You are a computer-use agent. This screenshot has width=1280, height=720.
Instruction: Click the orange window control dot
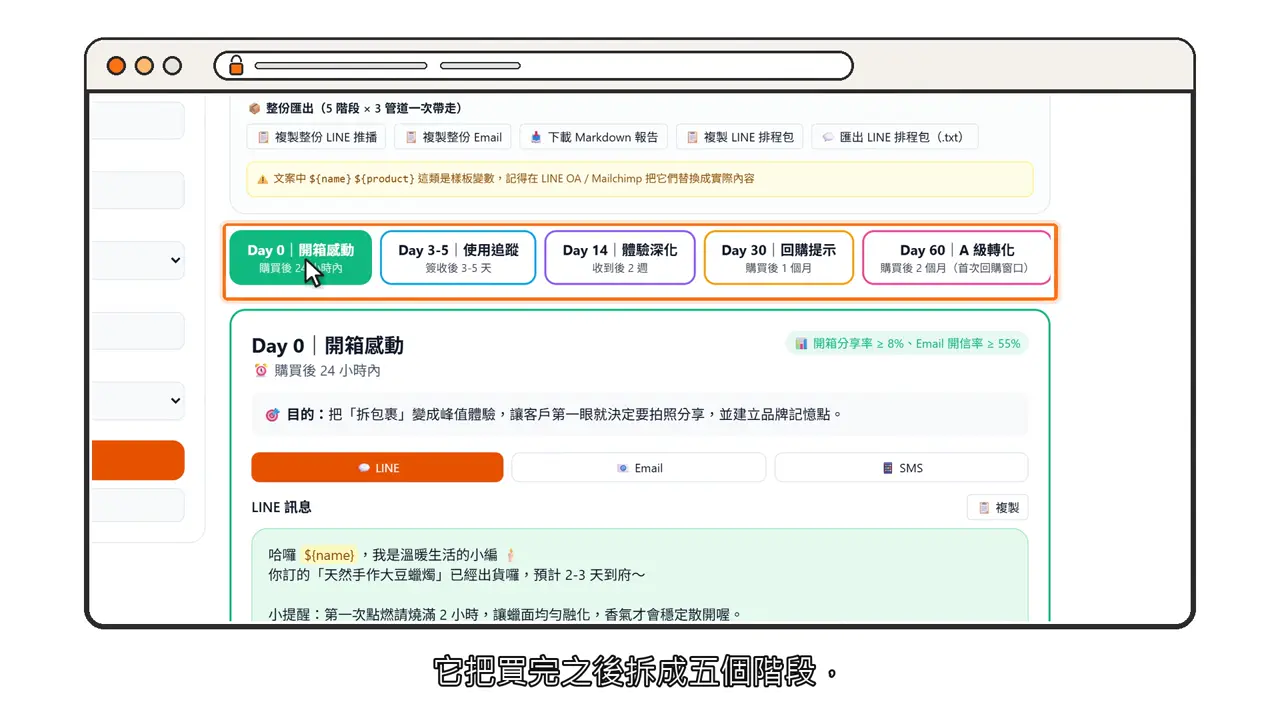(116, 66)
